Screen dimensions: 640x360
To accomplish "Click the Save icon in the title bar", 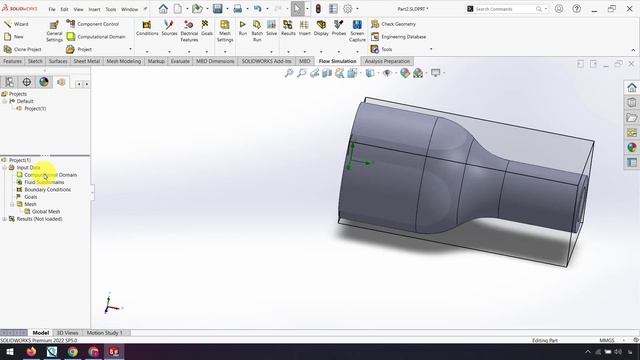I will (x=218, y=9).
